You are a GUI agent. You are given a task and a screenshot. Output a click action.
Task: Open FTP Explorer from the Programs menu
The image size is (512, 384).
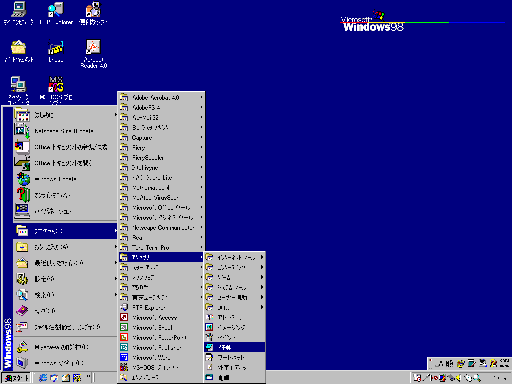(161, 307)
